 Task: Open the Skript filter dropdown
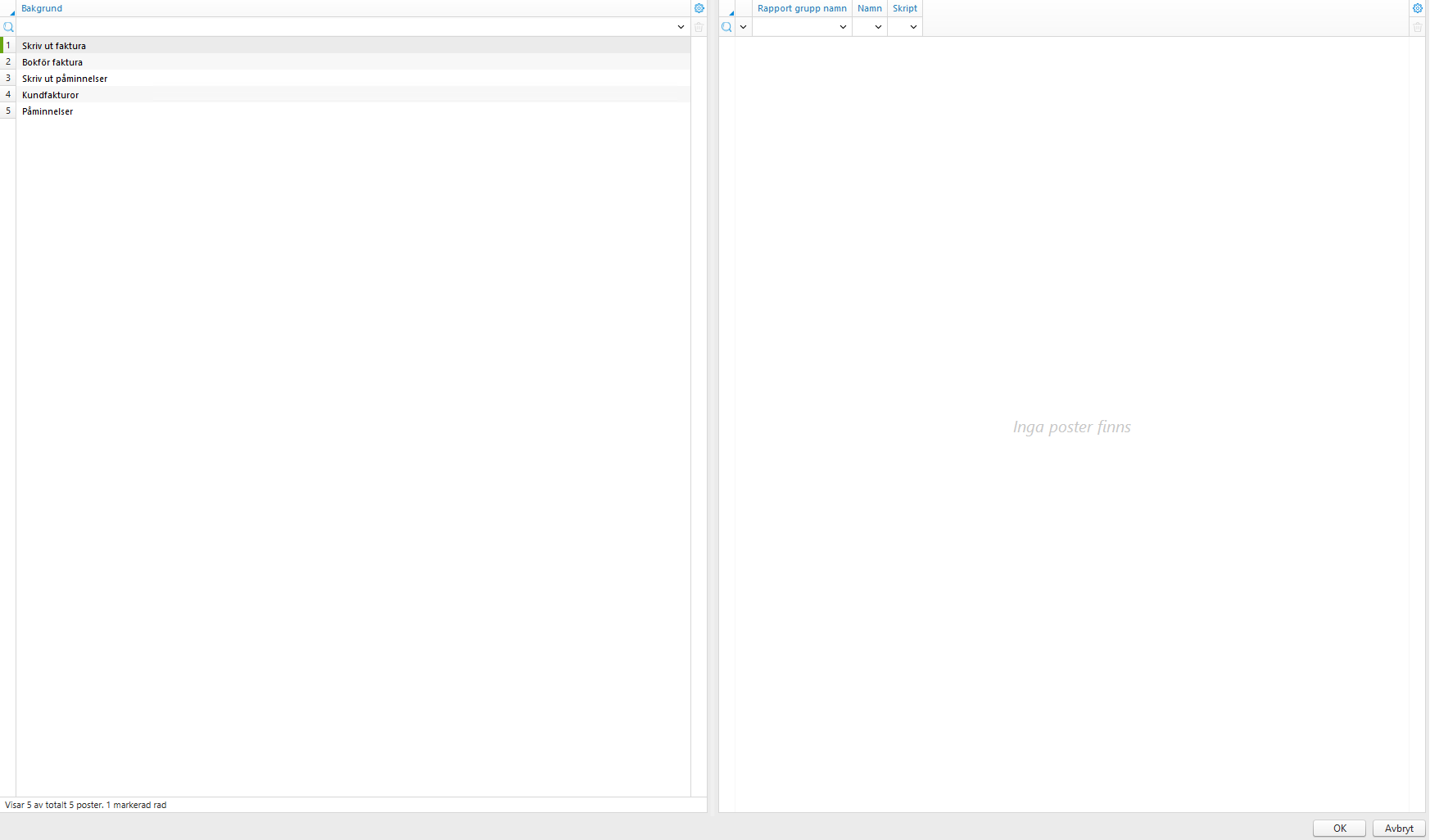point(913,27)
